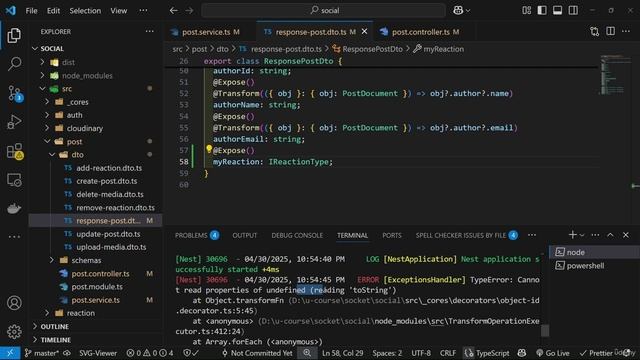Open the Docker view in activity bar
Screen dimensions: 640x360
click(14, 208)
